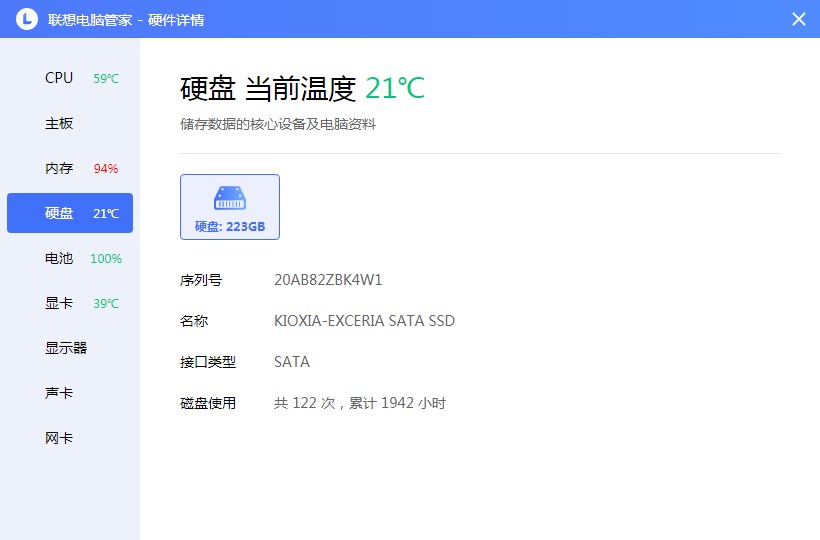Click the 储存数据的核心设备及电脑资料 description
This screenshot has width=820, height=540.
tap(278, 124)
